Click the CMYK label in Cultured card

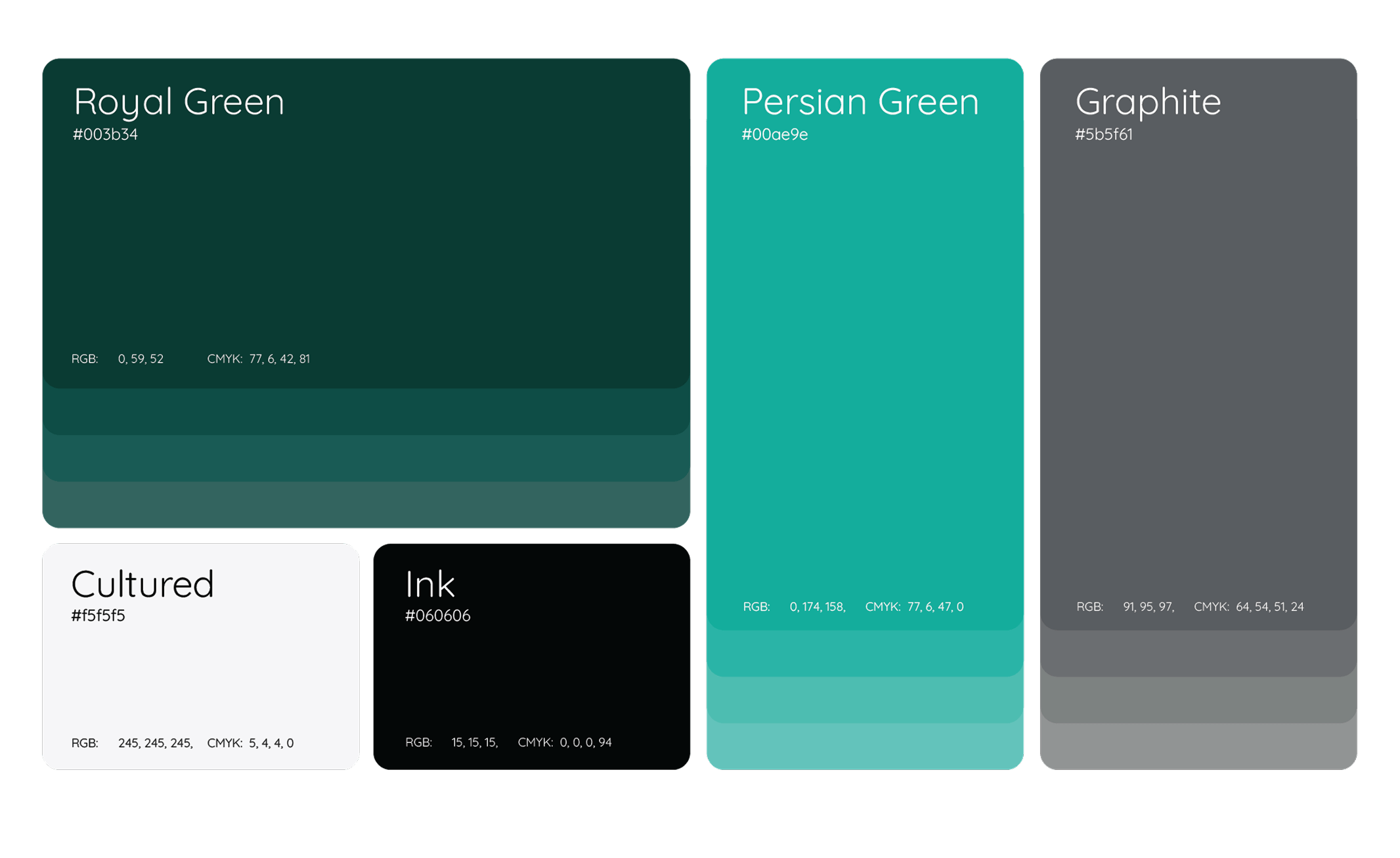(x=225, y=743)
